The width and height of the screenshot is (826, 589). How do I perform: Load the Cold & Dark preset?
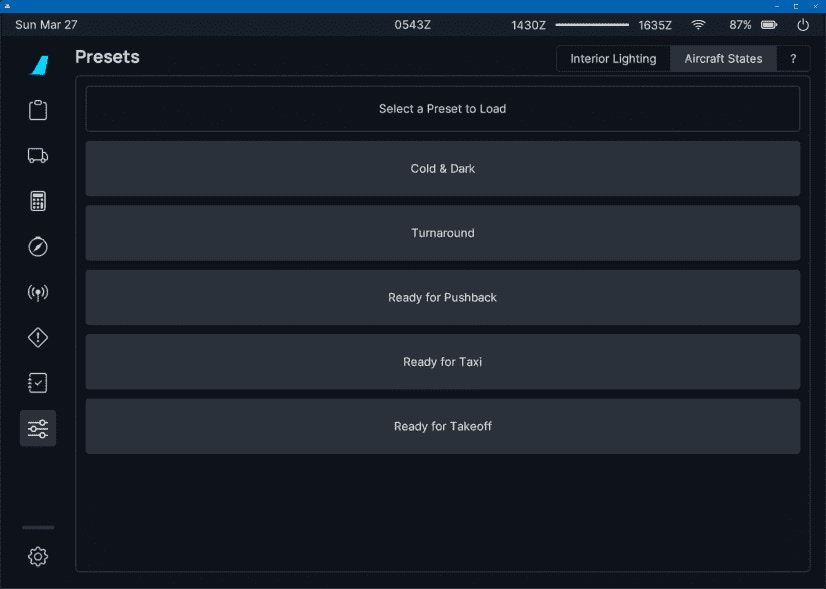[x=442, y=169]
